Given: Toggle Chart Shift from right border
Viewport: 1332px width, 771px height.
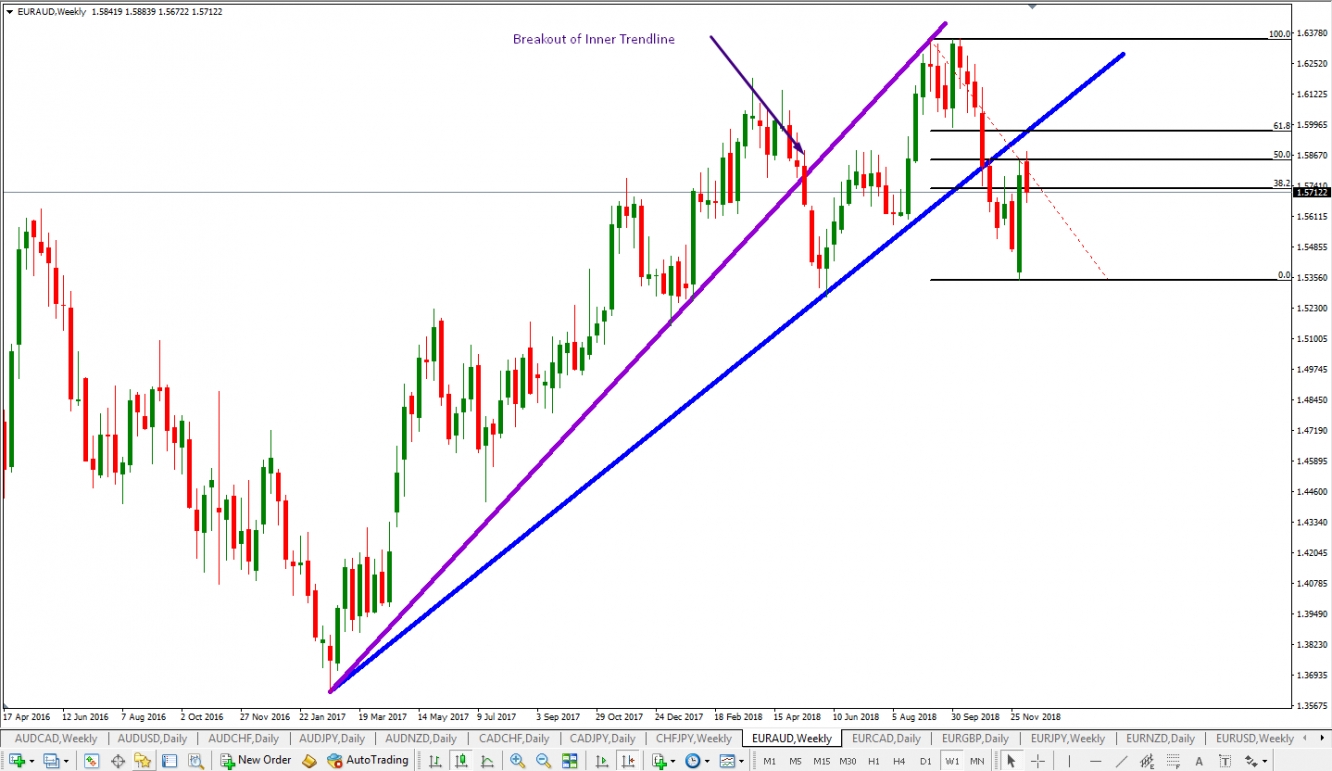Looking at the screenshot, I should (x=628, y=761).
